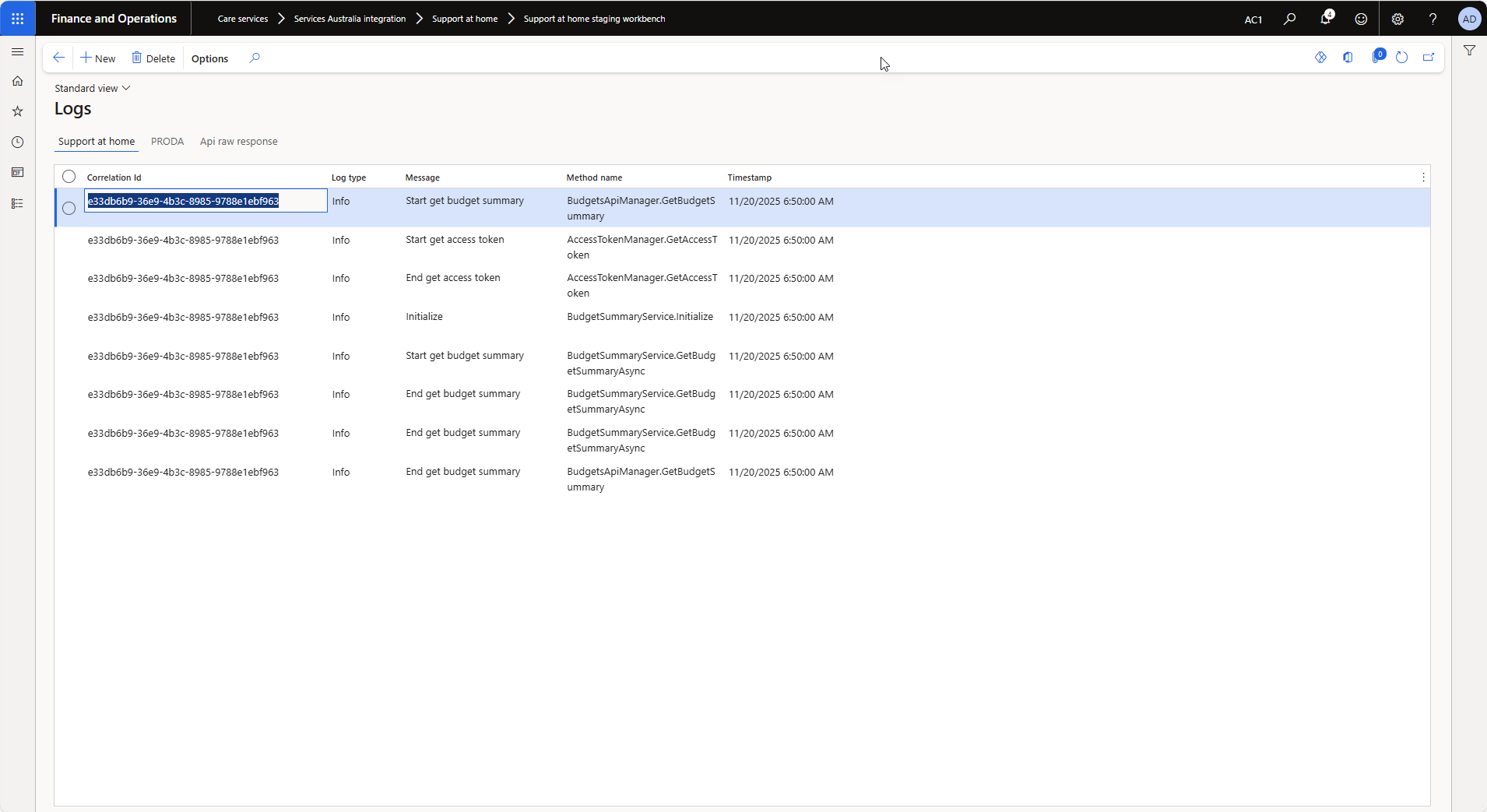The image size is (1487, 812).
Task: Open Favorites star icon in sidebar
Action: point(17,111)
